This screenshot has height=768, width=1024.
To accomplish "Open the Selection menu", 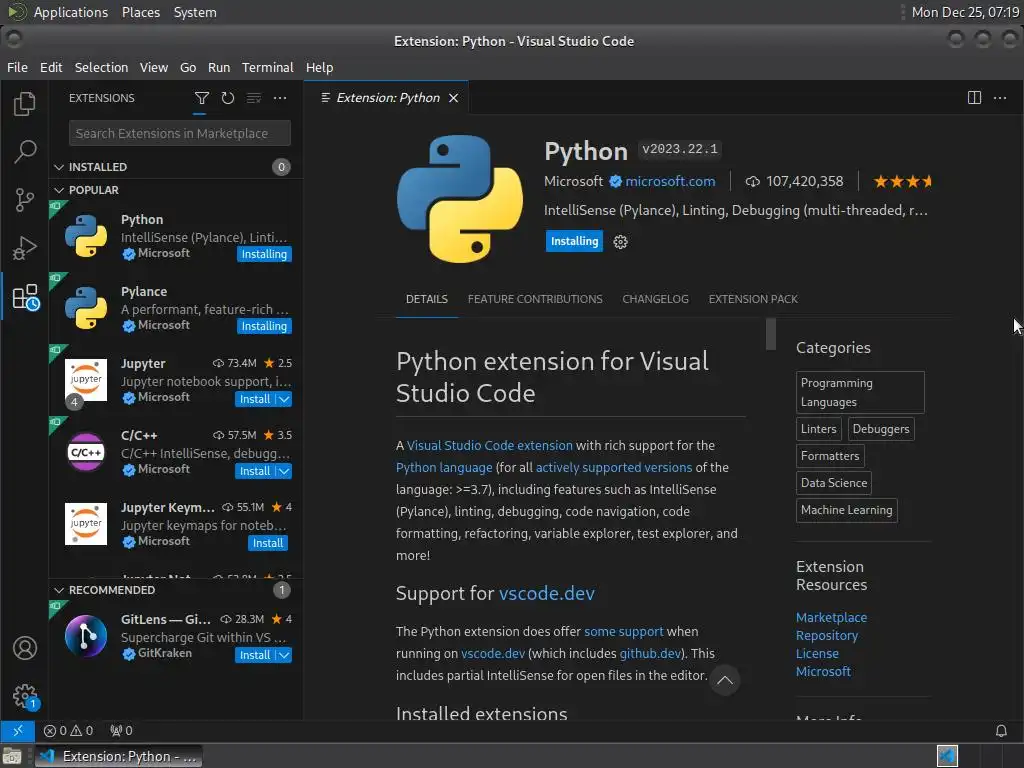I will (x=101, y=67).
